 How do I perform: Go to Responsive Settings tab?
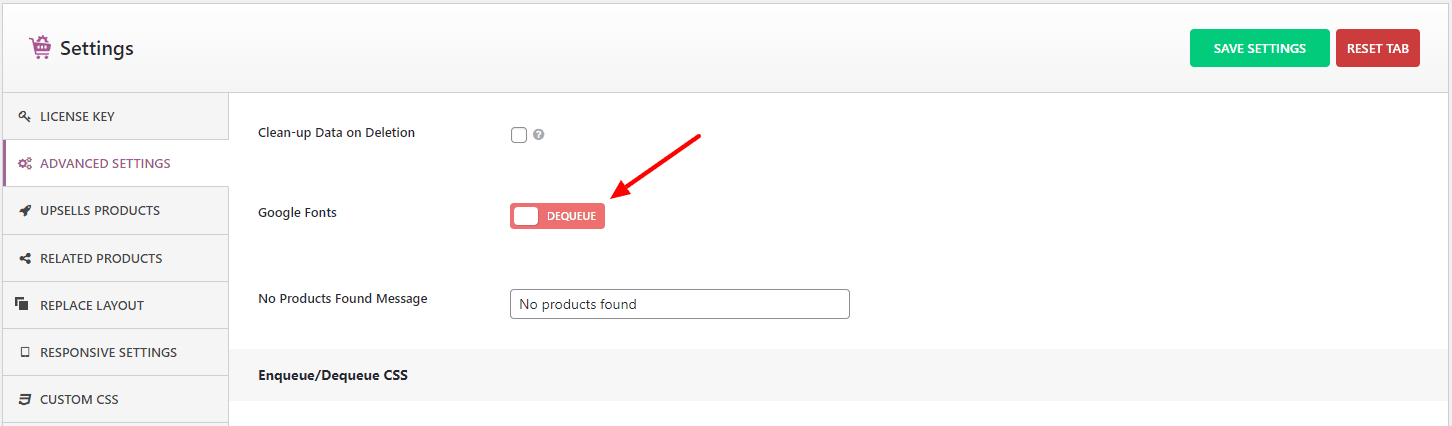[x=108, y=352]
